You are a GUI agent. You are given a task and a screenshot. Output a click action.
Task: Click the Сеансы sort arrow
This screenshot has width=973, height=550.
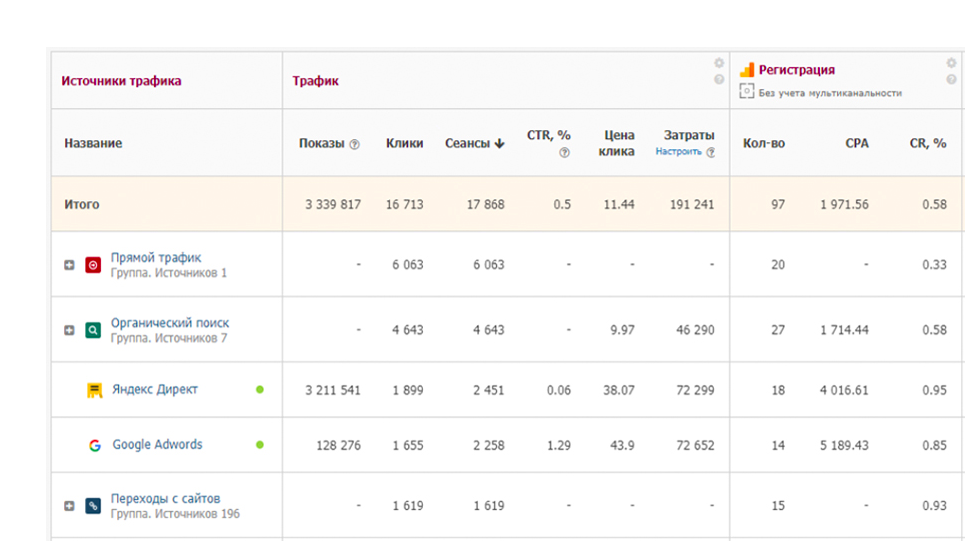[500, 144]
